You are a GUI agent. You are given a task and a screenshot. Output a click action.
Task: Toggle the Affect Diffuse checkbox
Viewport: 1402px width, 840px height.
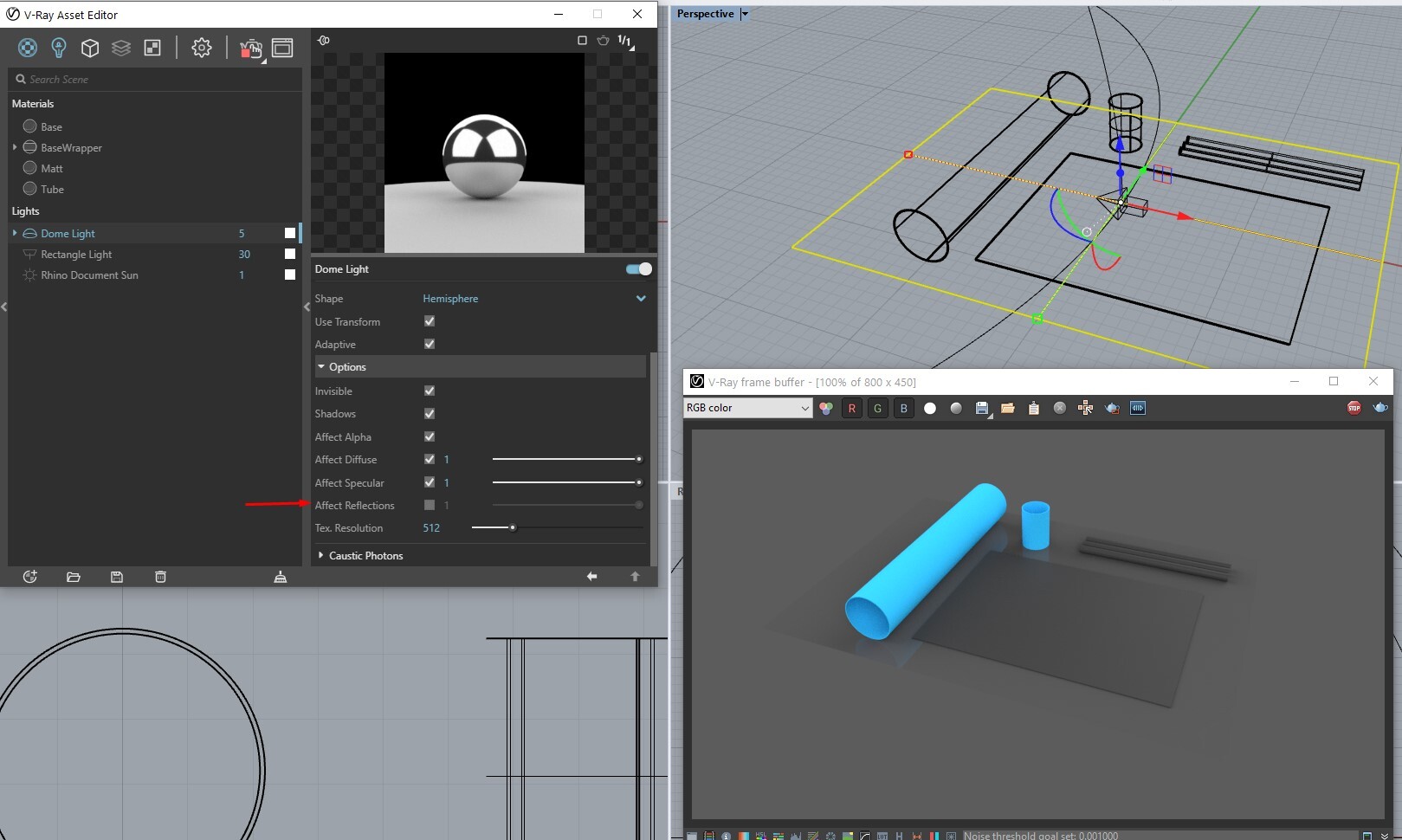(430, 459)
